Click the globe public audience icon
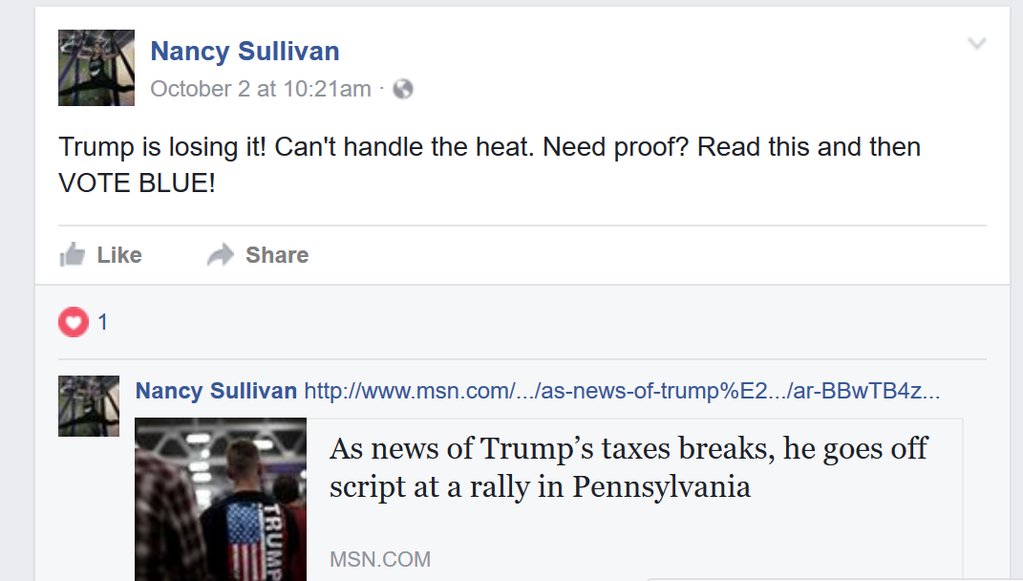The image size is (1023, 581). (403, 89)
